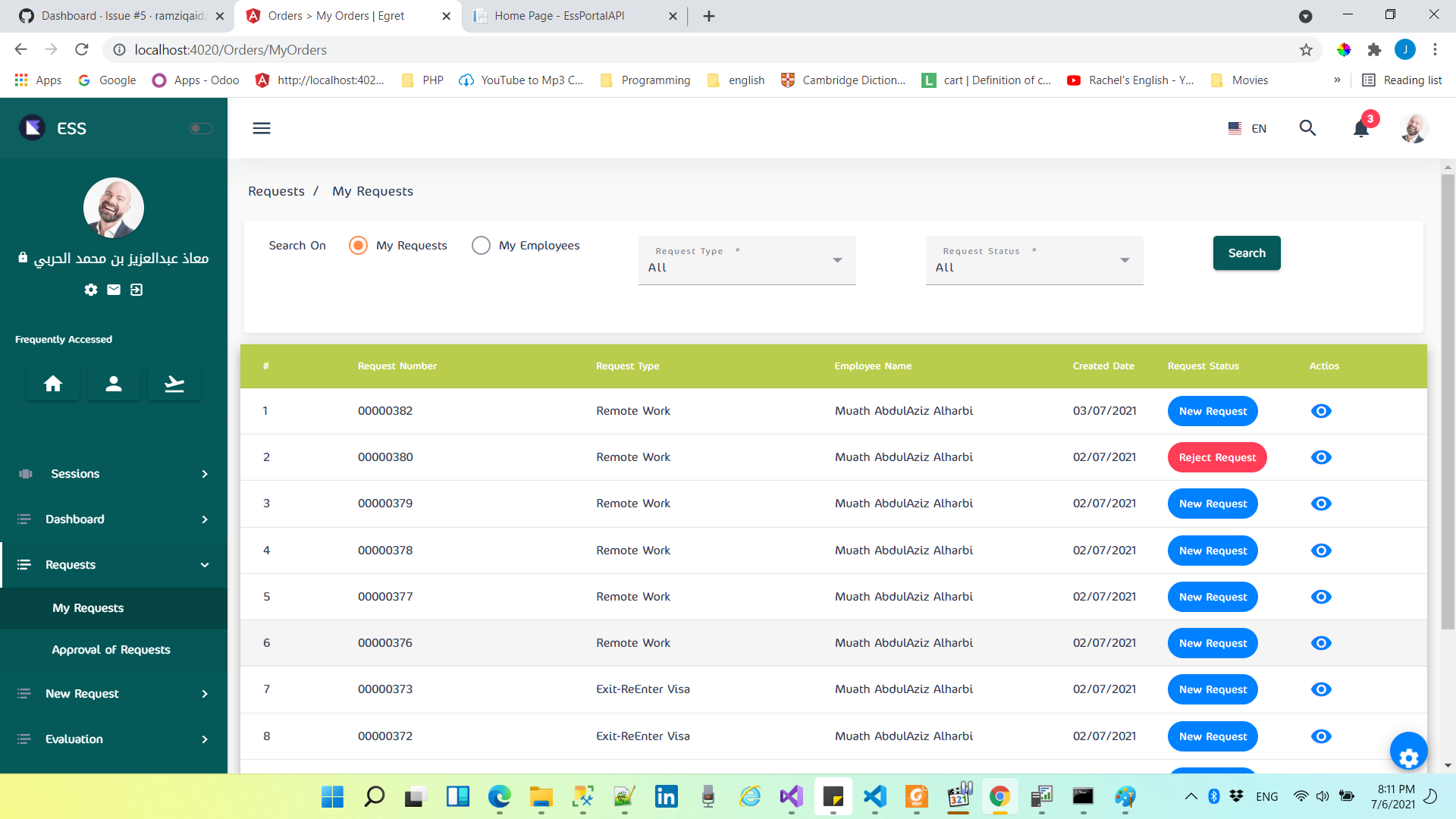Select the Home shortcut under Frequently Accessed
The height and width of the screenshot is (819, 1456).
(x=52, y=383)
